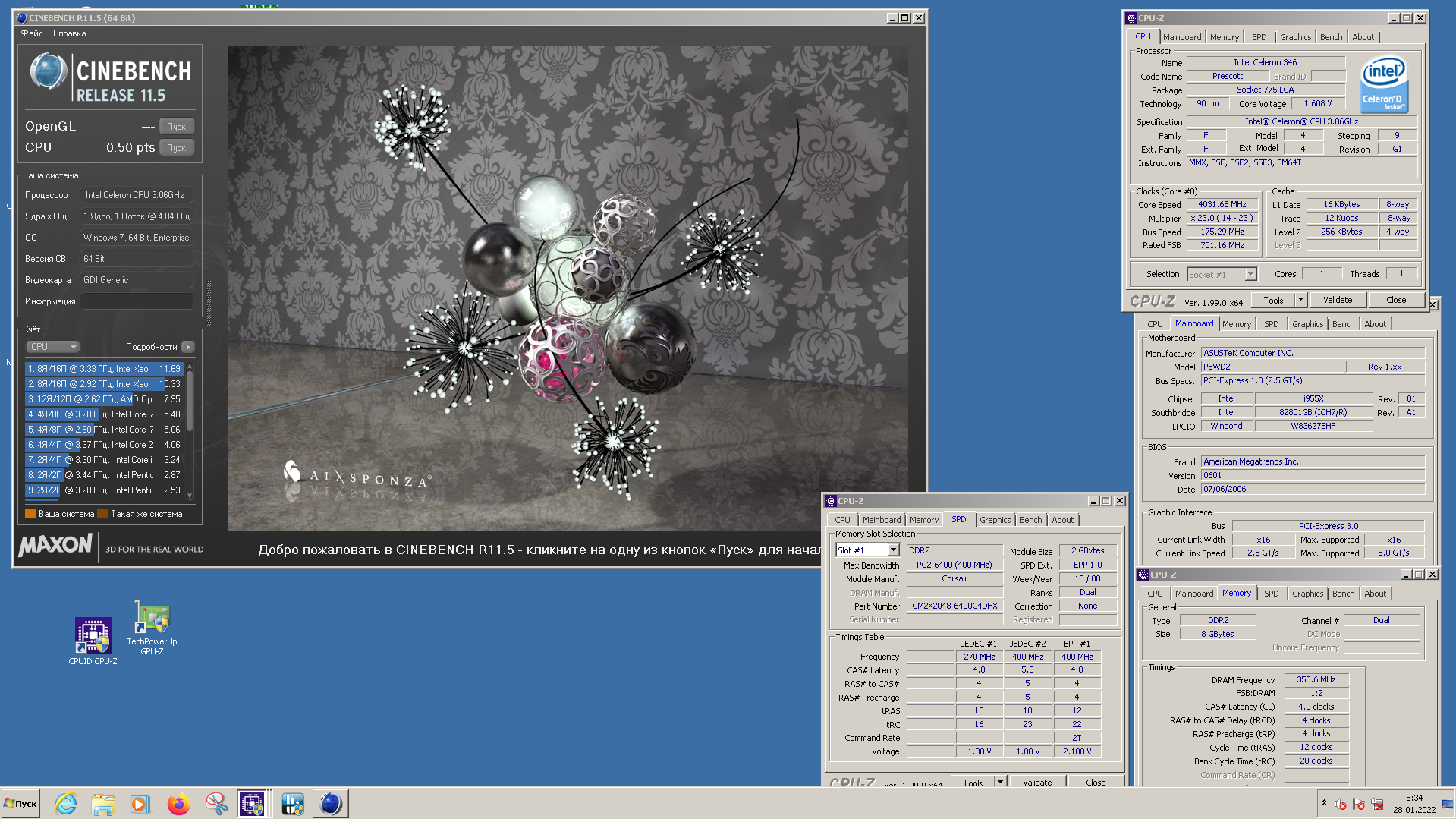Image resolution: width=1456 pixels, height=819 pixels.
Task: Launch Windows Media Player from taskbar
Action: click(140, 803)
